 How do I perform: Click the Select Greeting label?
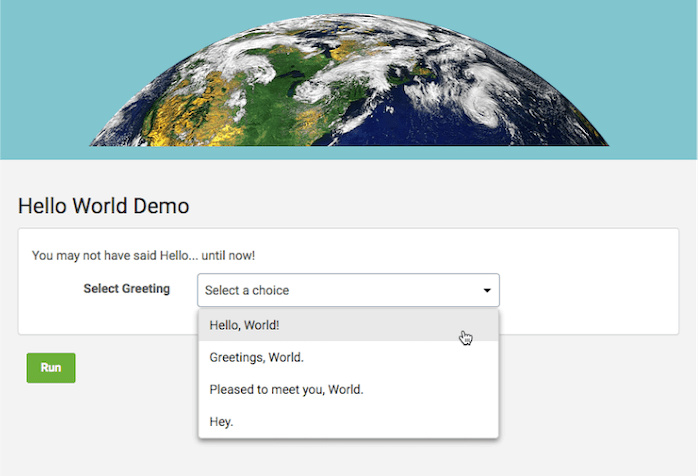[x=127, y=289]
